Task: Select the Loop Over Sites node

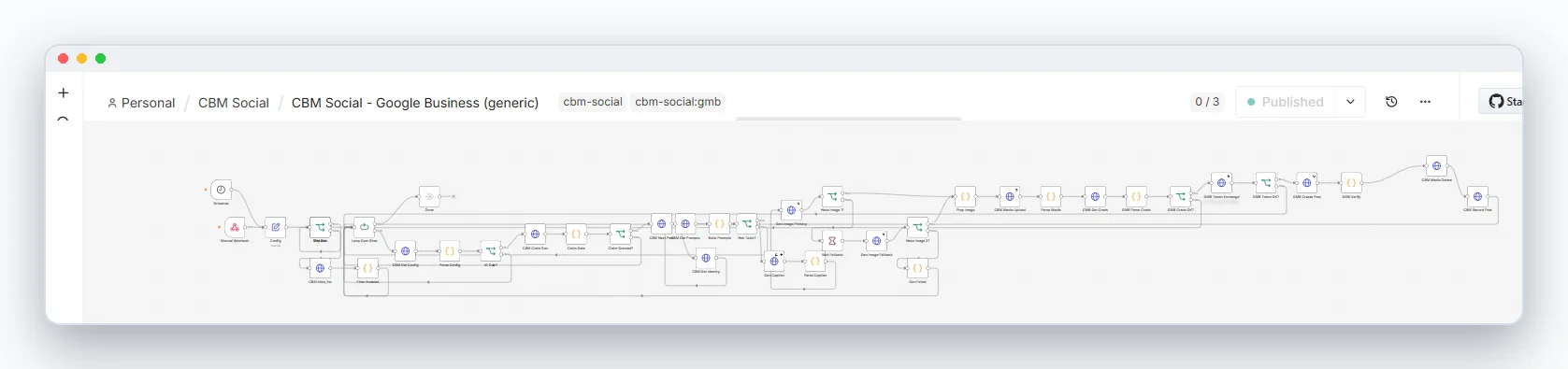Action: pyautogui.click(x=365, y=227)
